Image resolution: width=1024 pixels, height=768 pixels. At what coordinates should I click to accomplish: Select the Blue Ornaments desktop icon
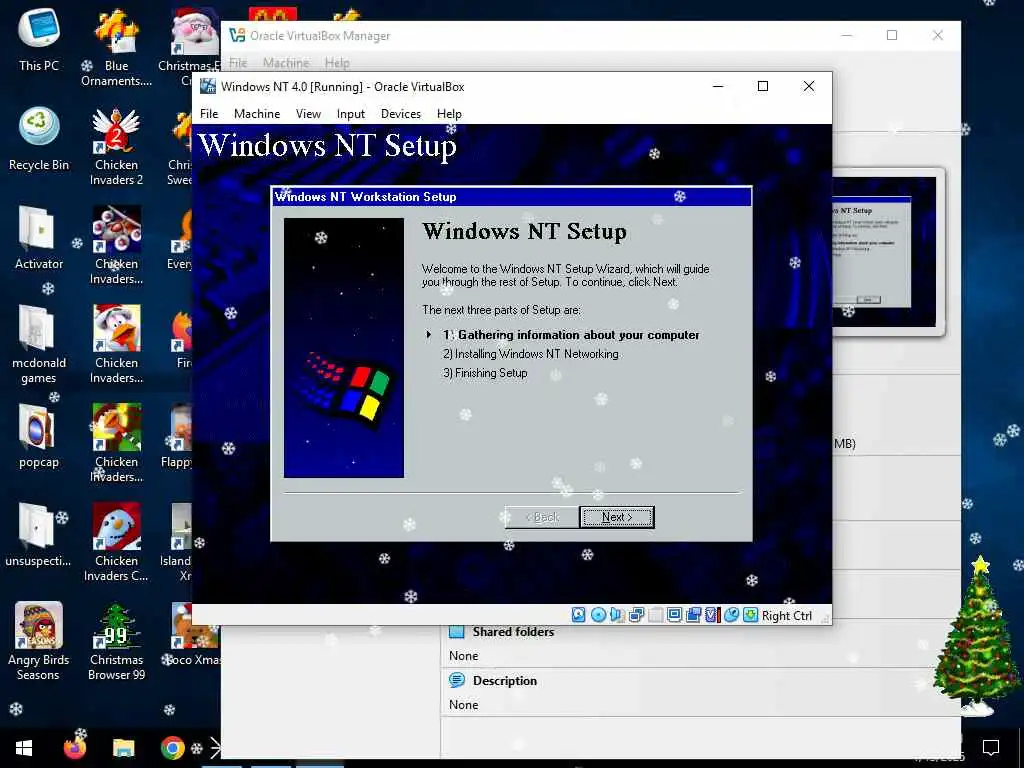pos(116,47)
